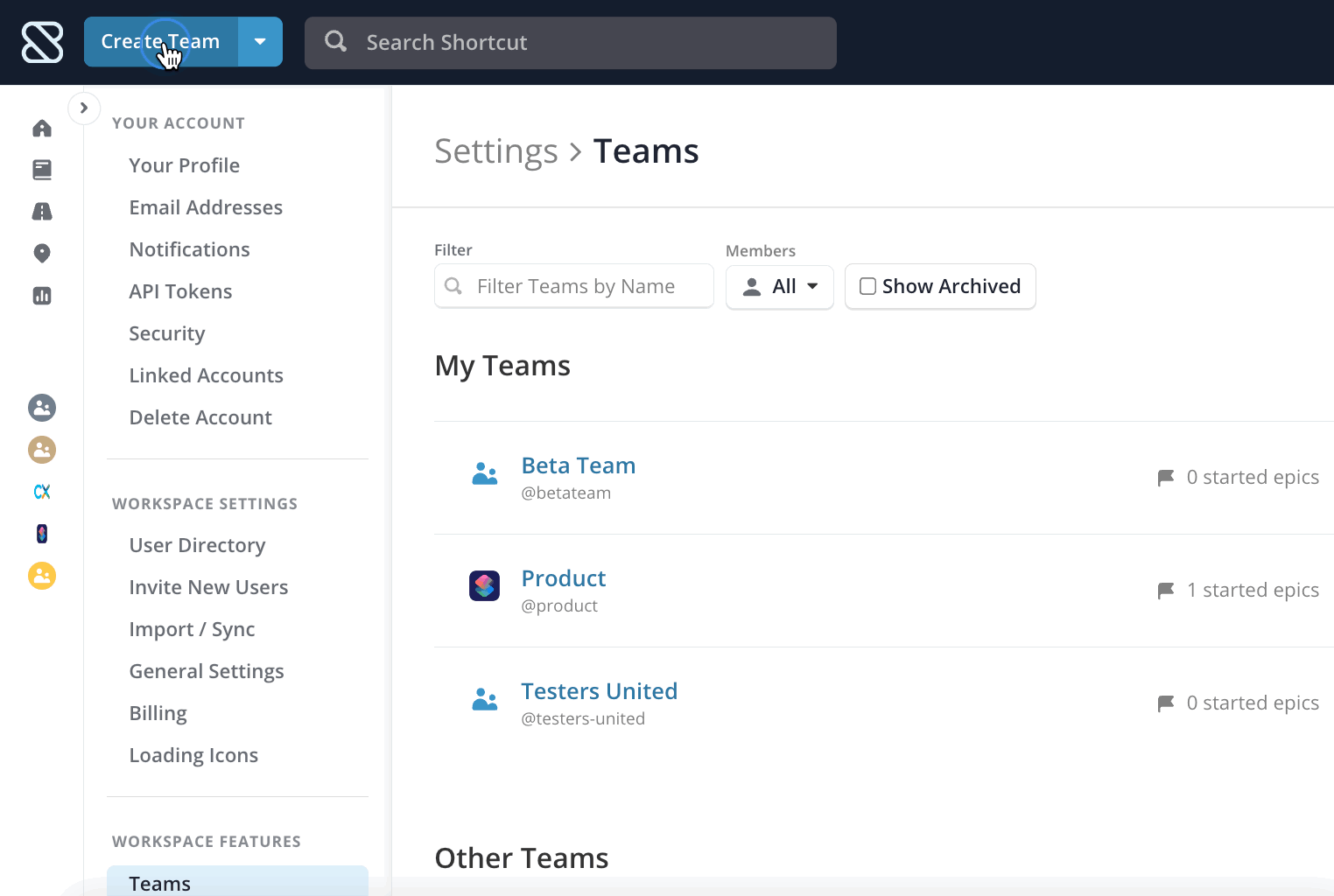
Task: Select the CX team icon in left rail
Action: point(42,492)
